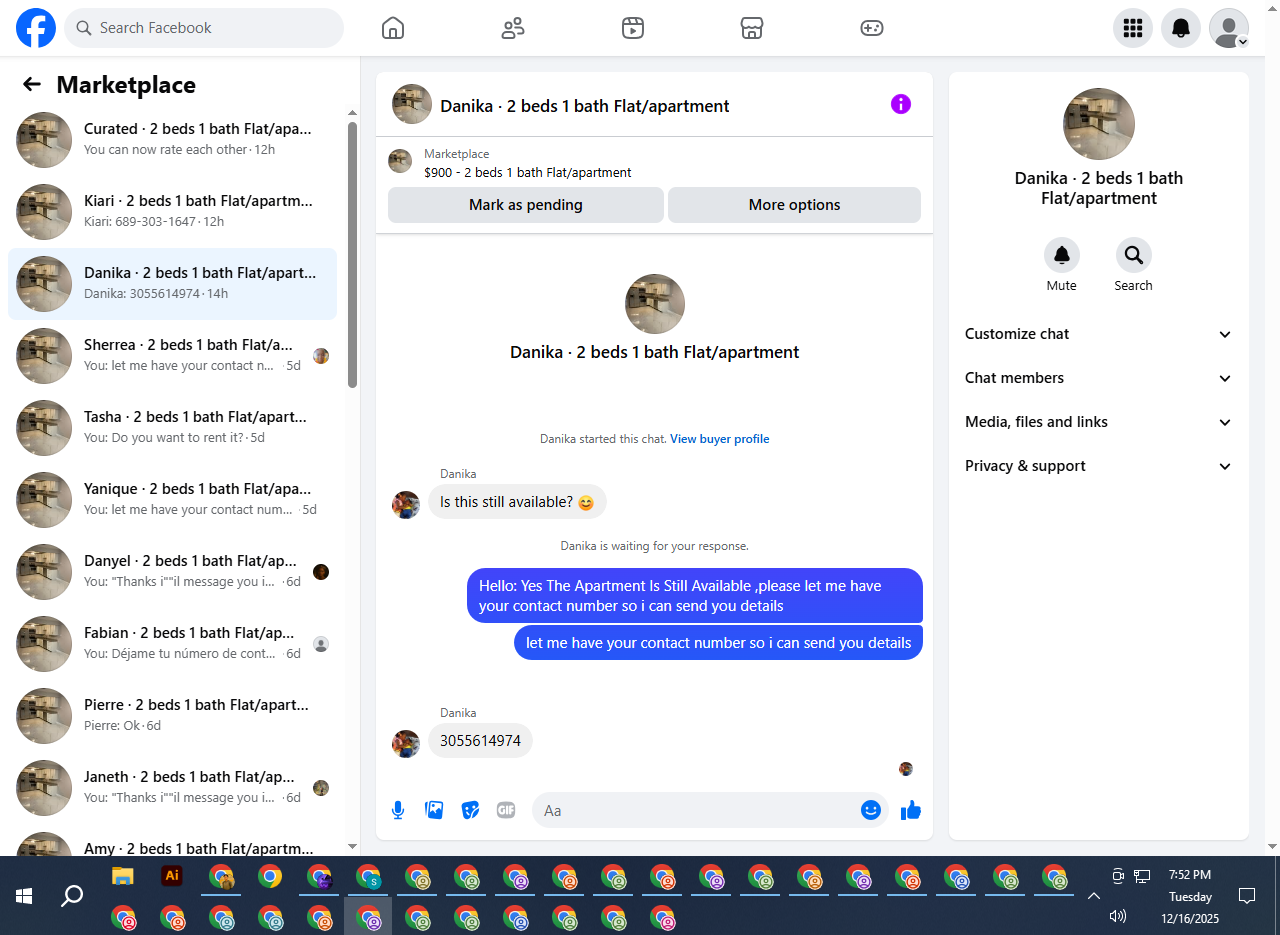Click the "Hello: Yes The Apartment Is Still Available" message
The height and width of the screenshot is (935, 1280).
tap(695, 596)
